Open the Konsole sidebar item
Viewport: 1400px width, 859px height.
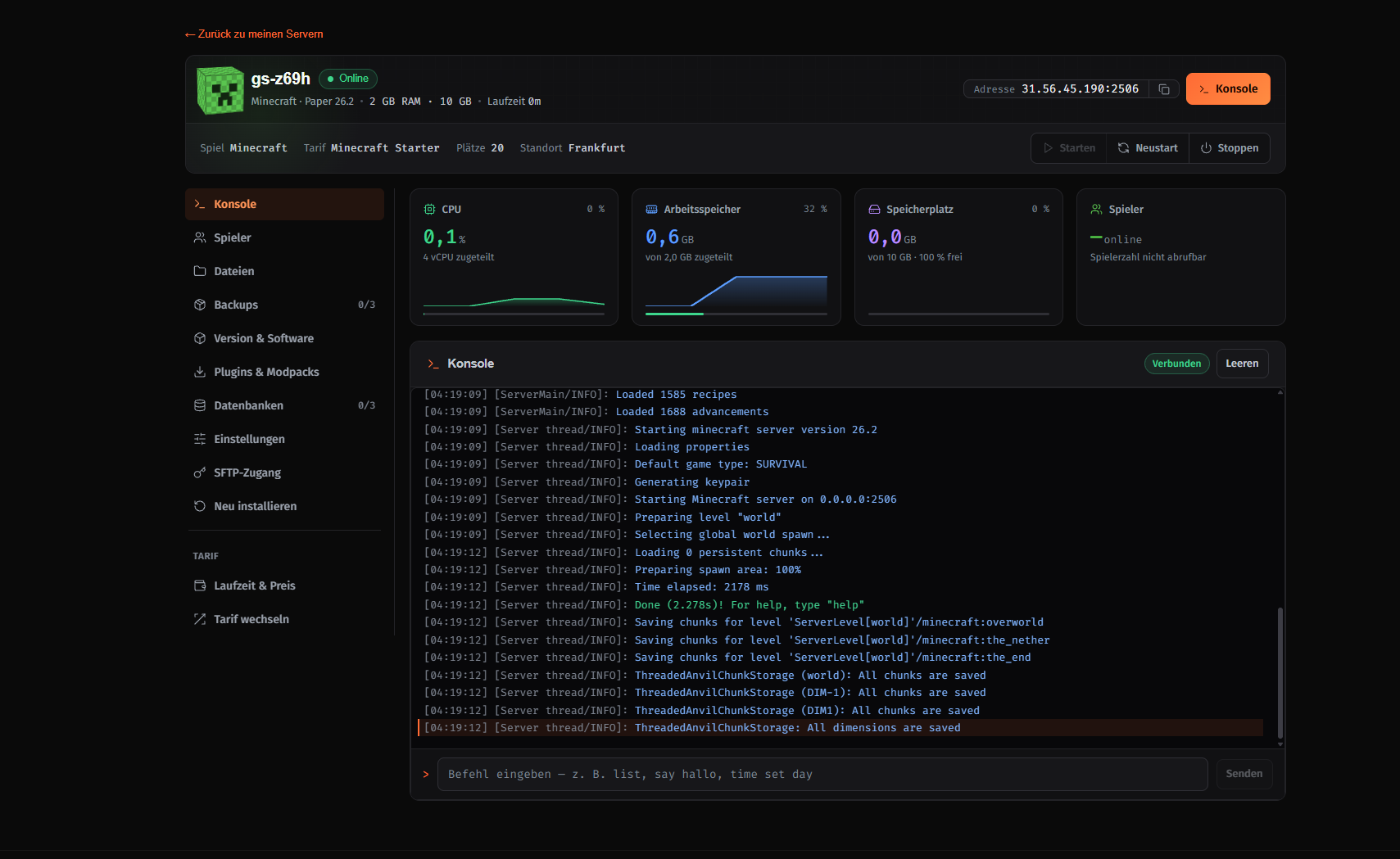click(x=284, y=204)
